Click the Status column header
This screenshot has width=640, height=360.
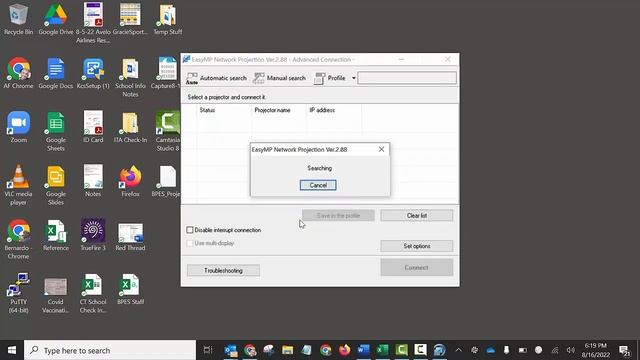tap(224, 110)
